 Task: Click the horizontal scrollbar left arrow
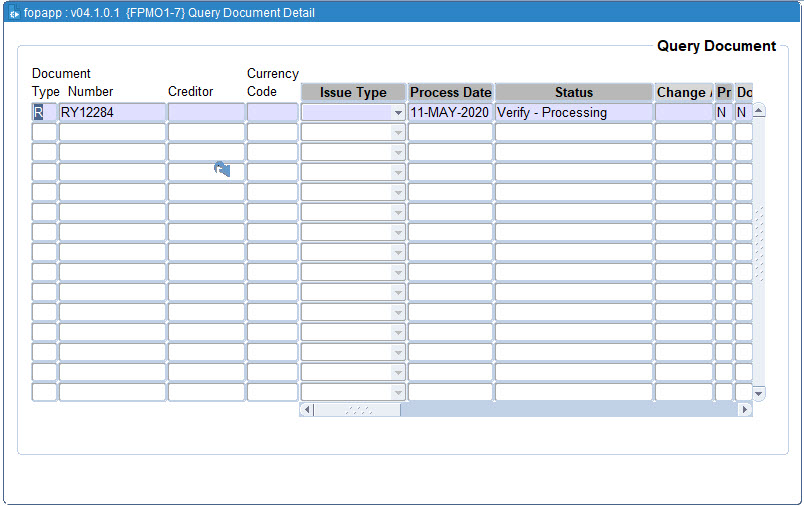coord(307,410)
